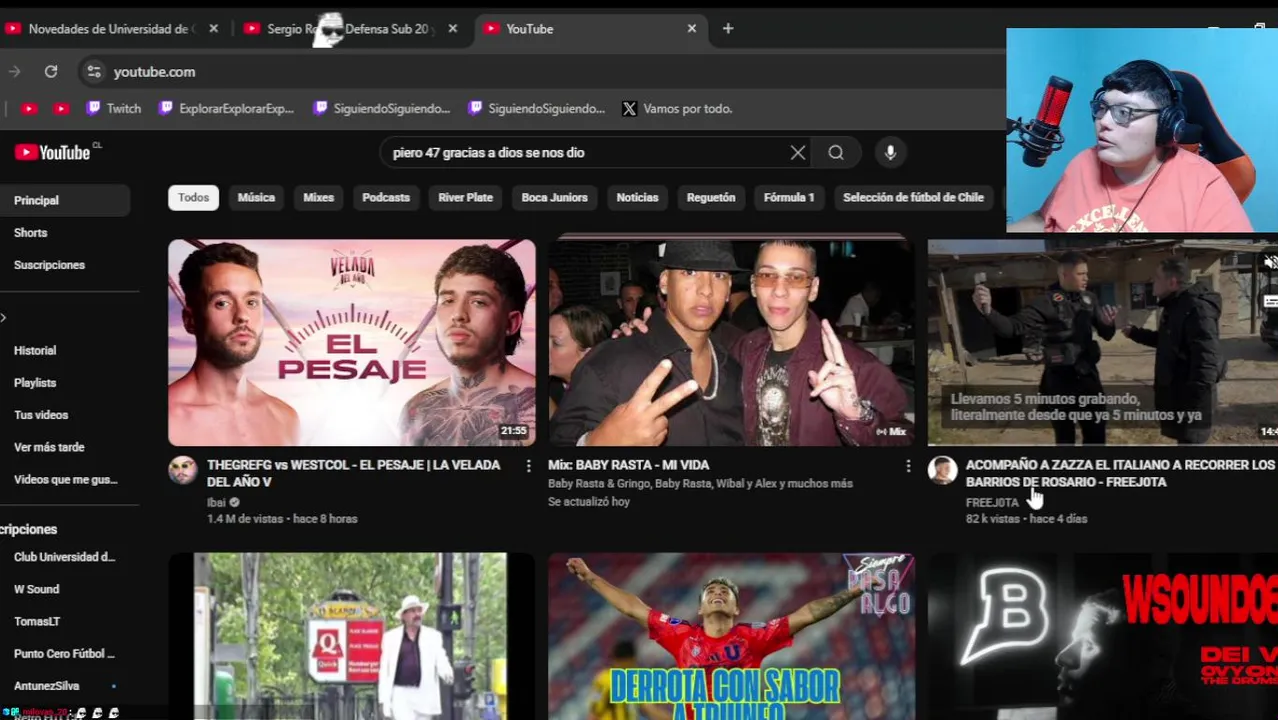This screenshot has height=720, width=1278.
Task: Open Ibai channel avatar
Action: pos(183,470)
